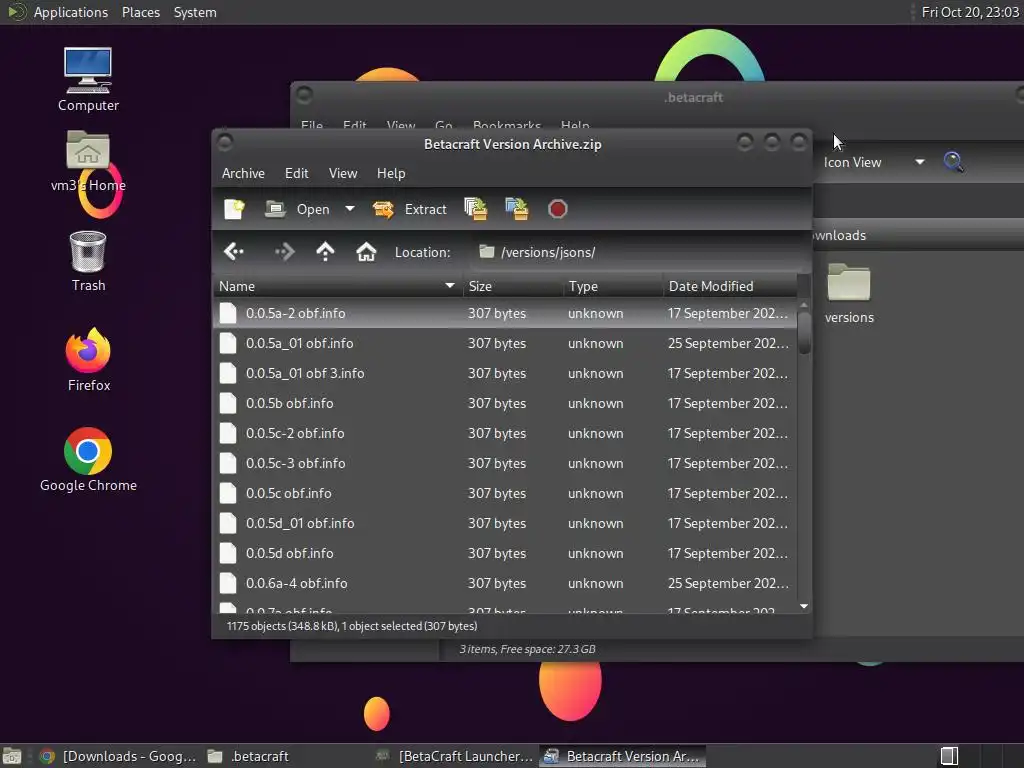
Task: Select file 0.0.5a-2 obf.info
Action: (x=505, y=313)
